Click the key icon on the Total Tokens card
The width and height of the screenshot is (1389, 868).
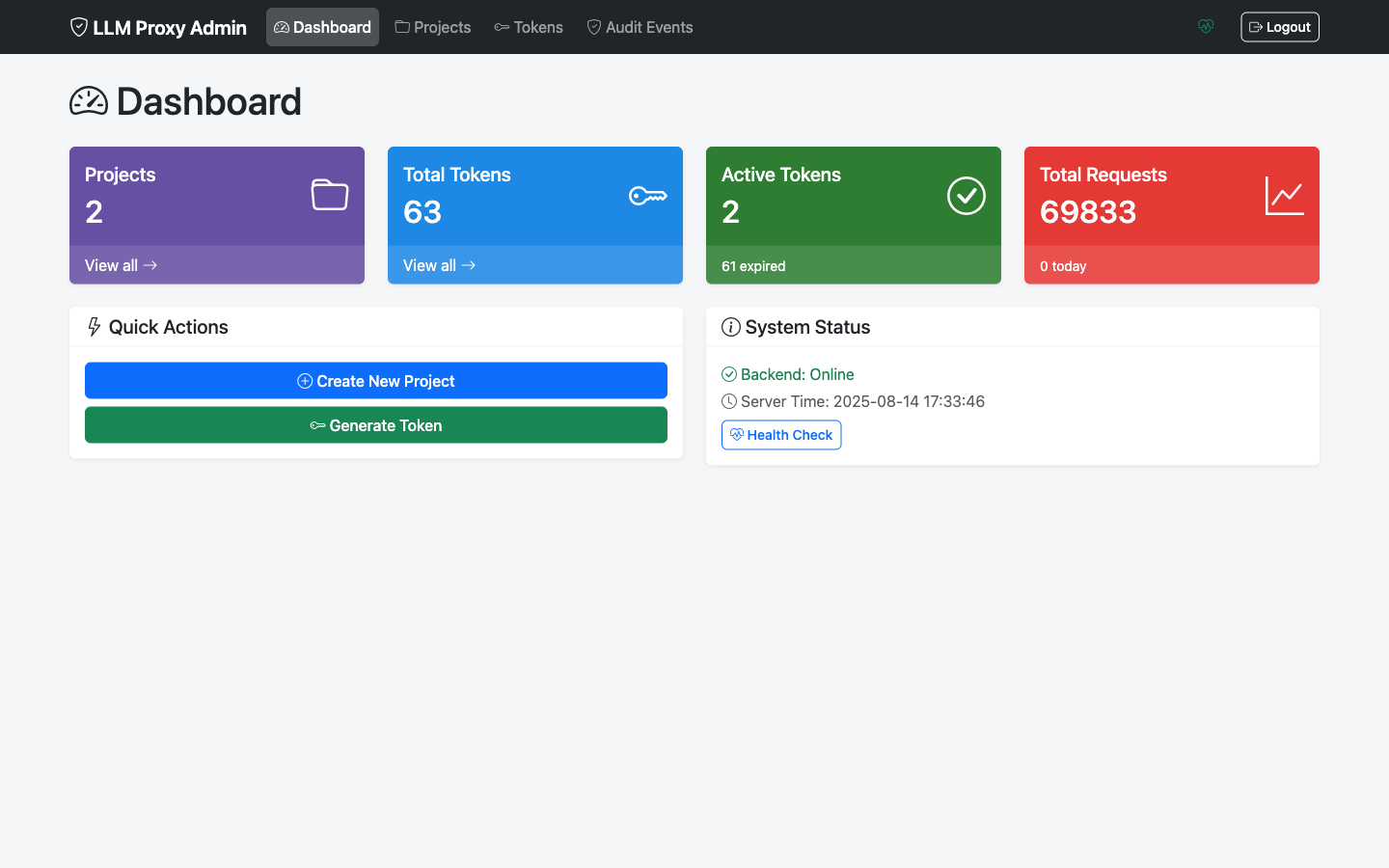coord(647,195)
